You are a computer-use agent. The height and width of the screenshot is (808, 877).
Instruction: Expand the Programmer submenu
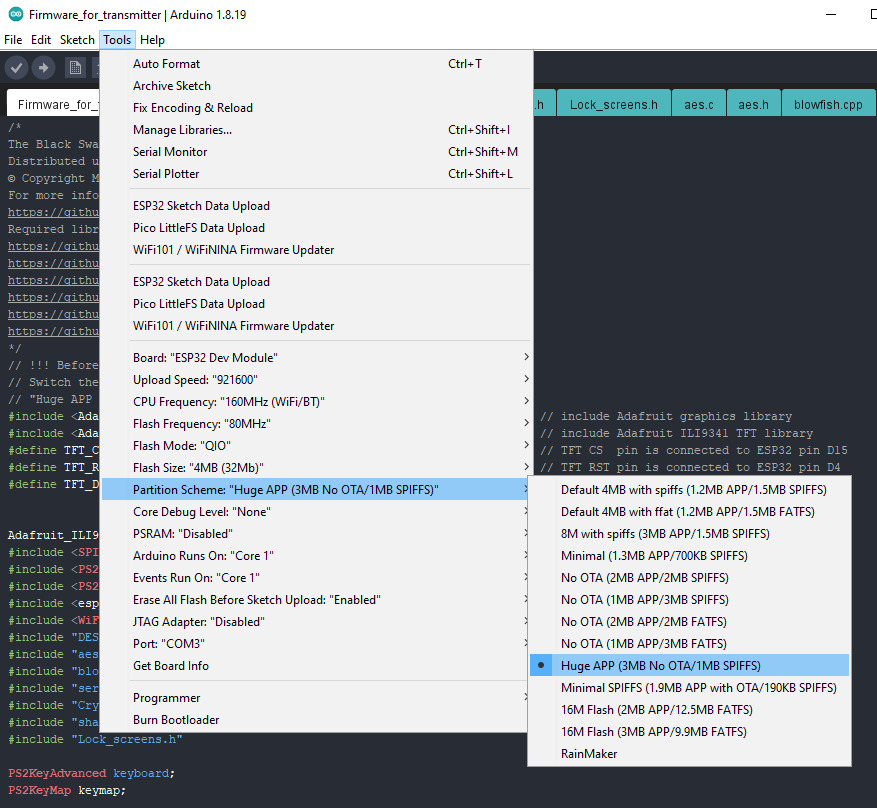[x=316, y=698]
